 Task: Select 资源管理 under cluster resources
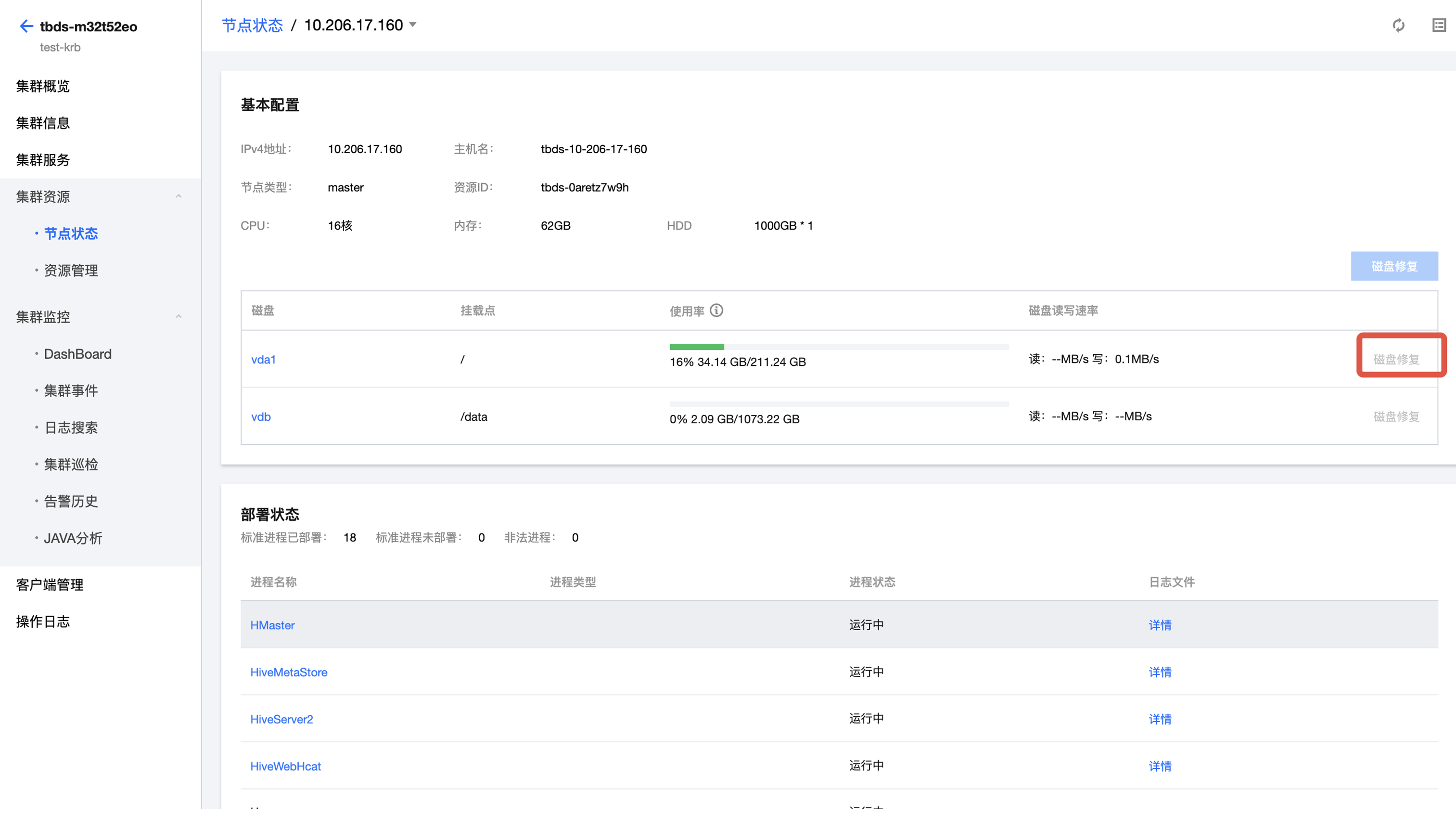71,270
